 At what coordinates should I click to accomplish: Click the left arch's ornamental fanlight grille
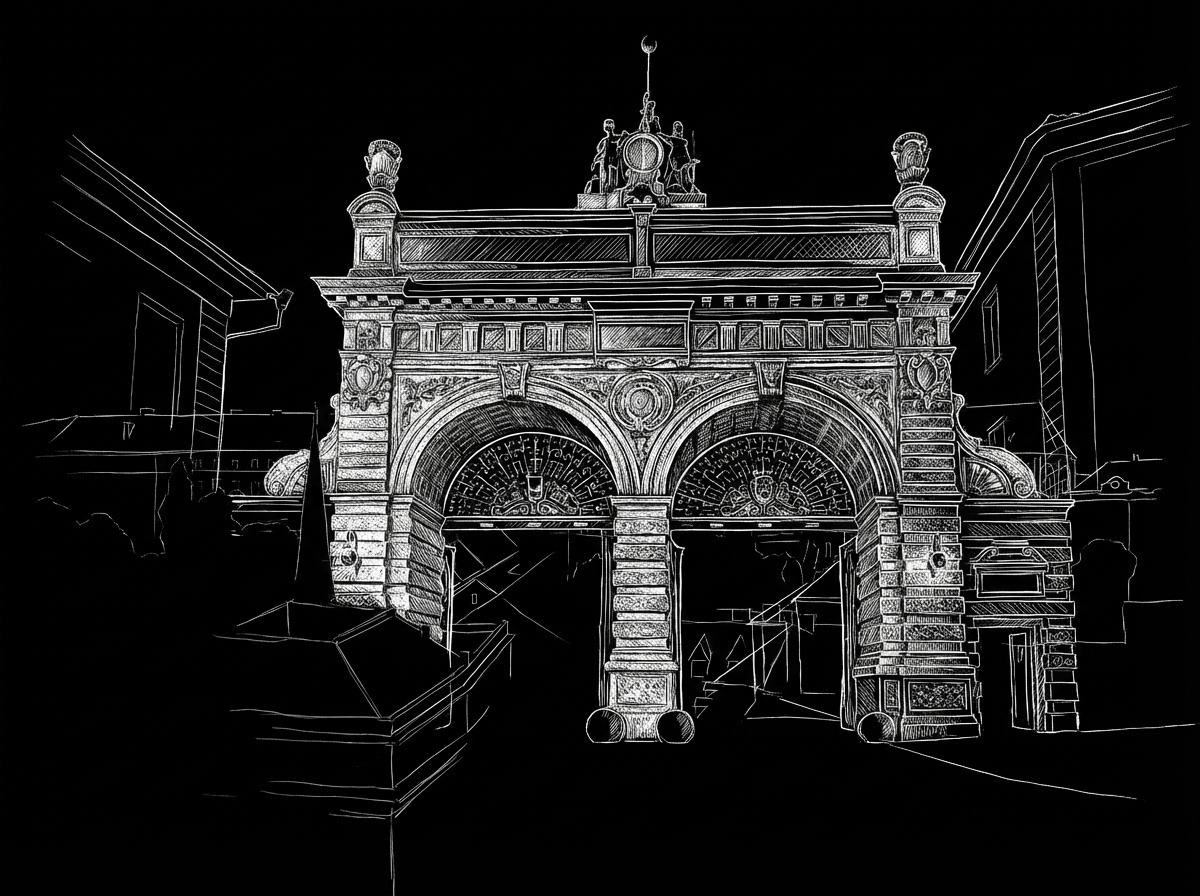click(x=531, y=477)
